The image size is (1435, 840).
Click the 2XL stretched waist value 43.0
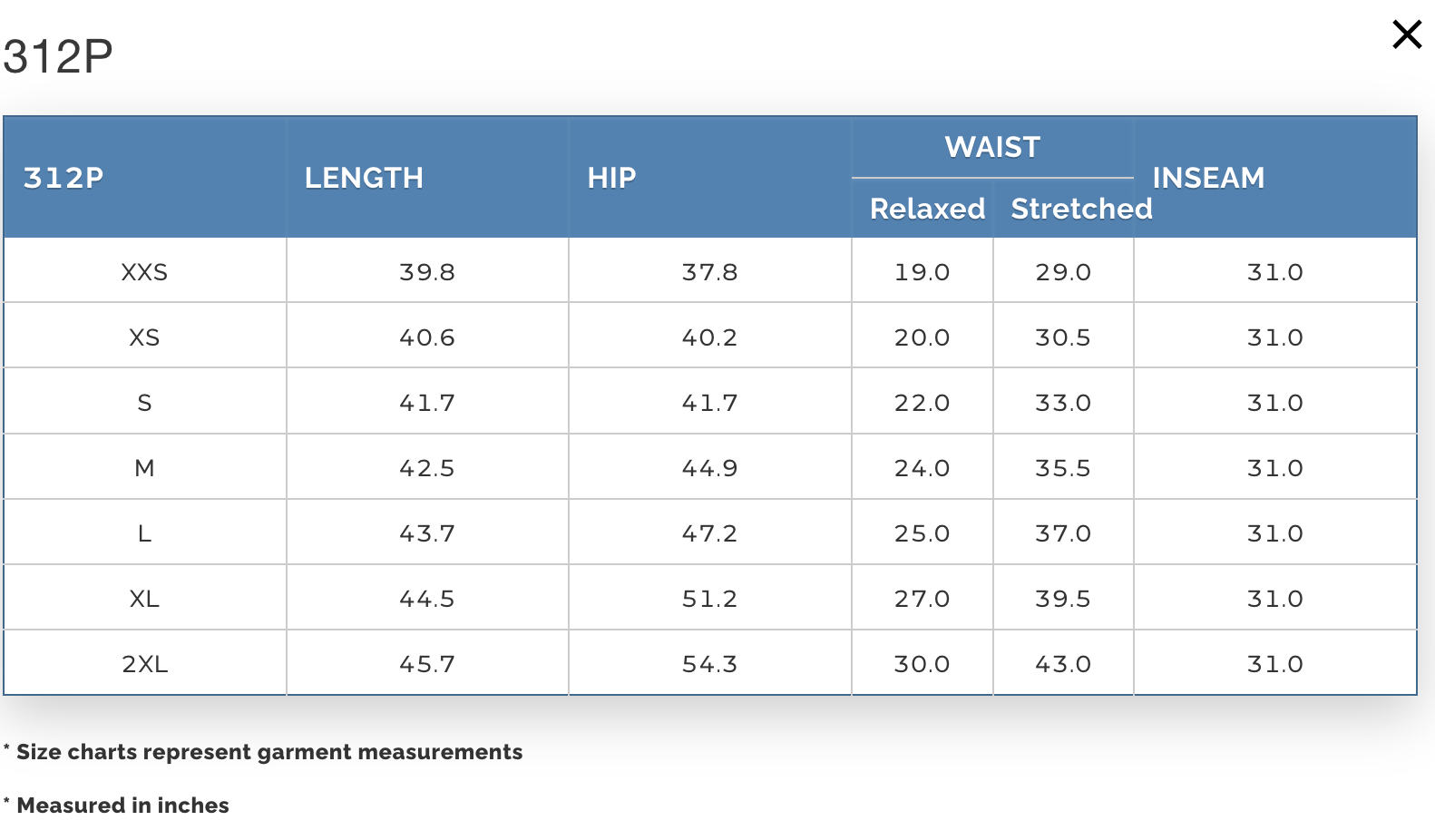coord(1063,664)
